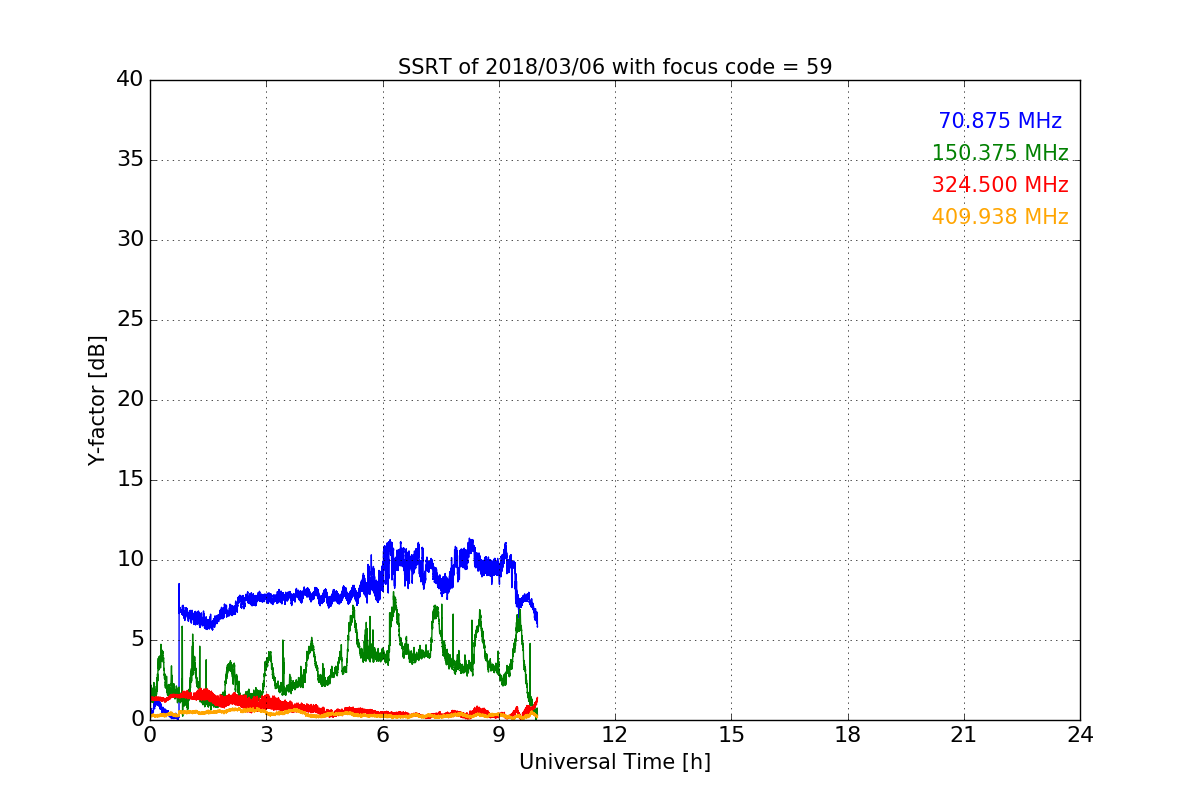Click the 'Y-factor [dB]' axis label
The image size is (1200, 800).
(x=97, y=400)
